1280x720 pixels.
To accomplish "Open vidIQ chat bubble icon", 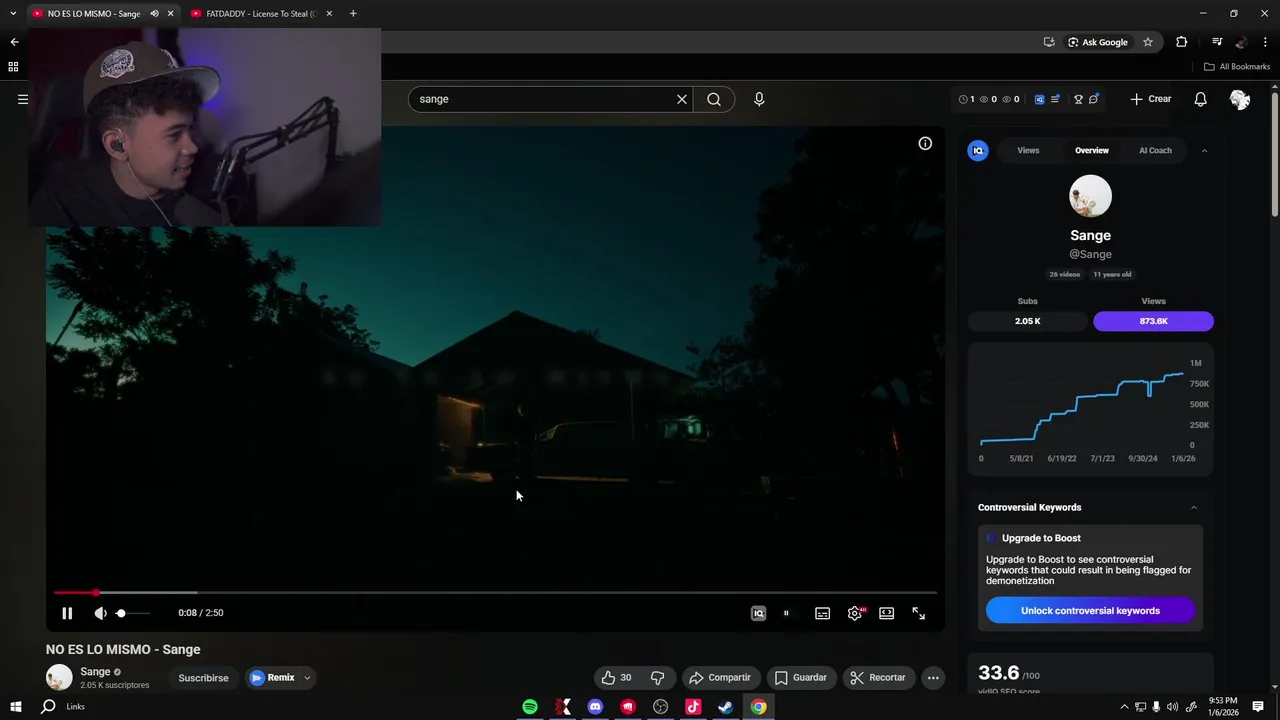I will (x=1094, y=99).
